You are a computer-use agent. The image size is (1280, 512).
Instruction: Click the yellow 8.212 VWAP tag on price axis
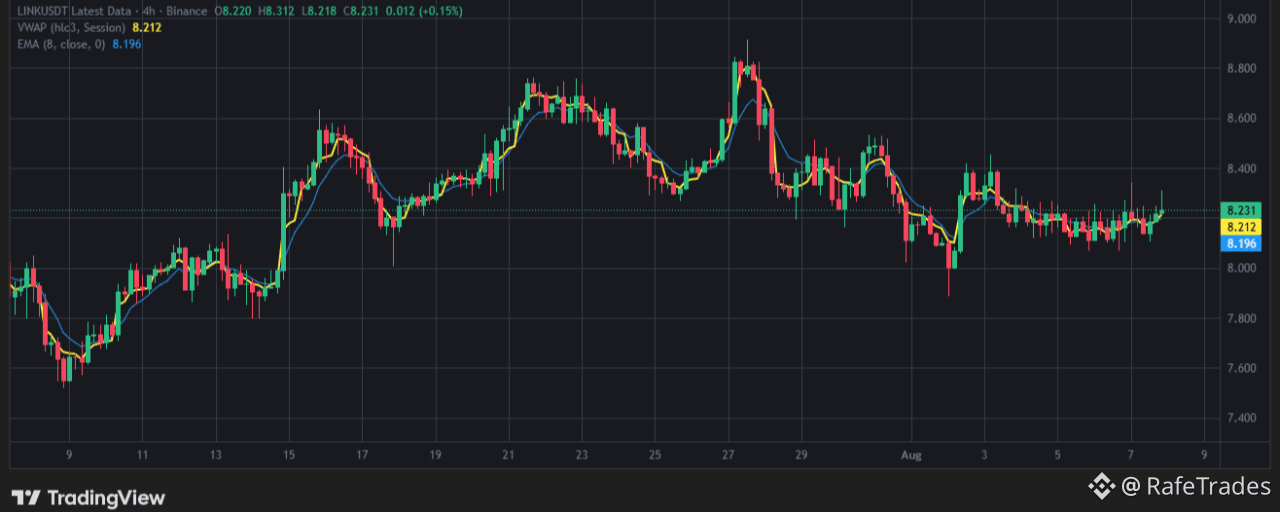coord(1240,227)
